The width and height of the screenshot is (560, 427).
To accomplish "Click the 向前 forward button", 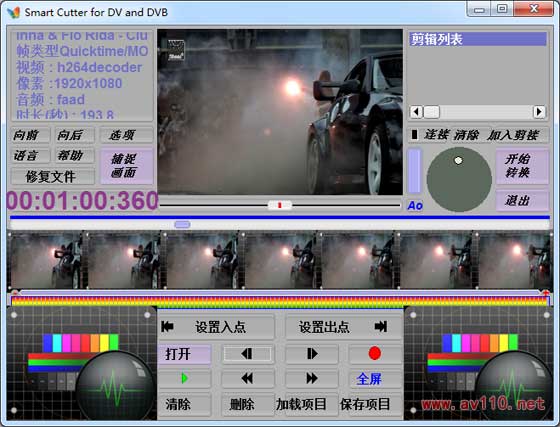I will coord(30,135).
